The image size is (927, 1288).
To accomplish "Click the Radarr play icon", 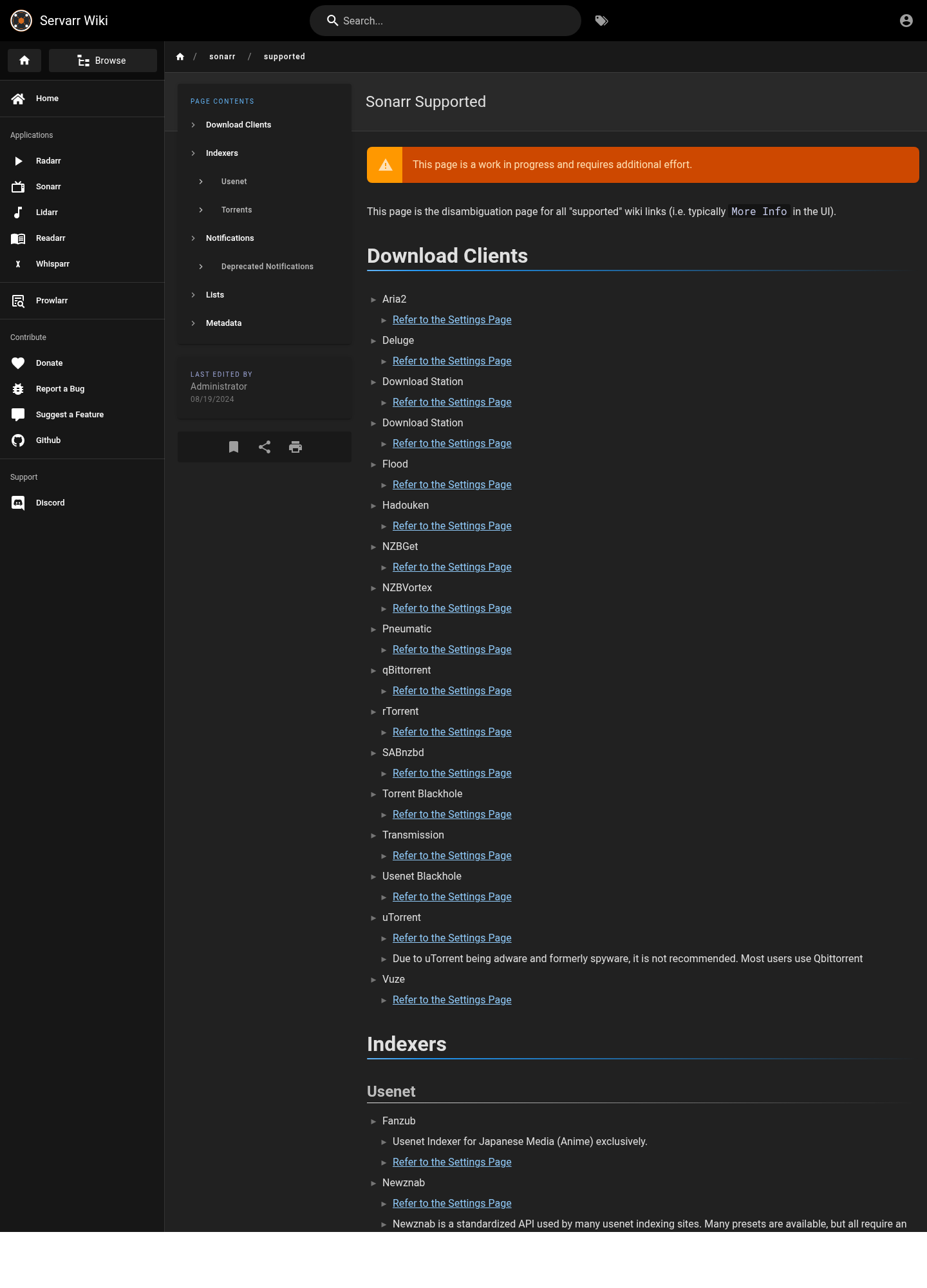I will [18, 161].
